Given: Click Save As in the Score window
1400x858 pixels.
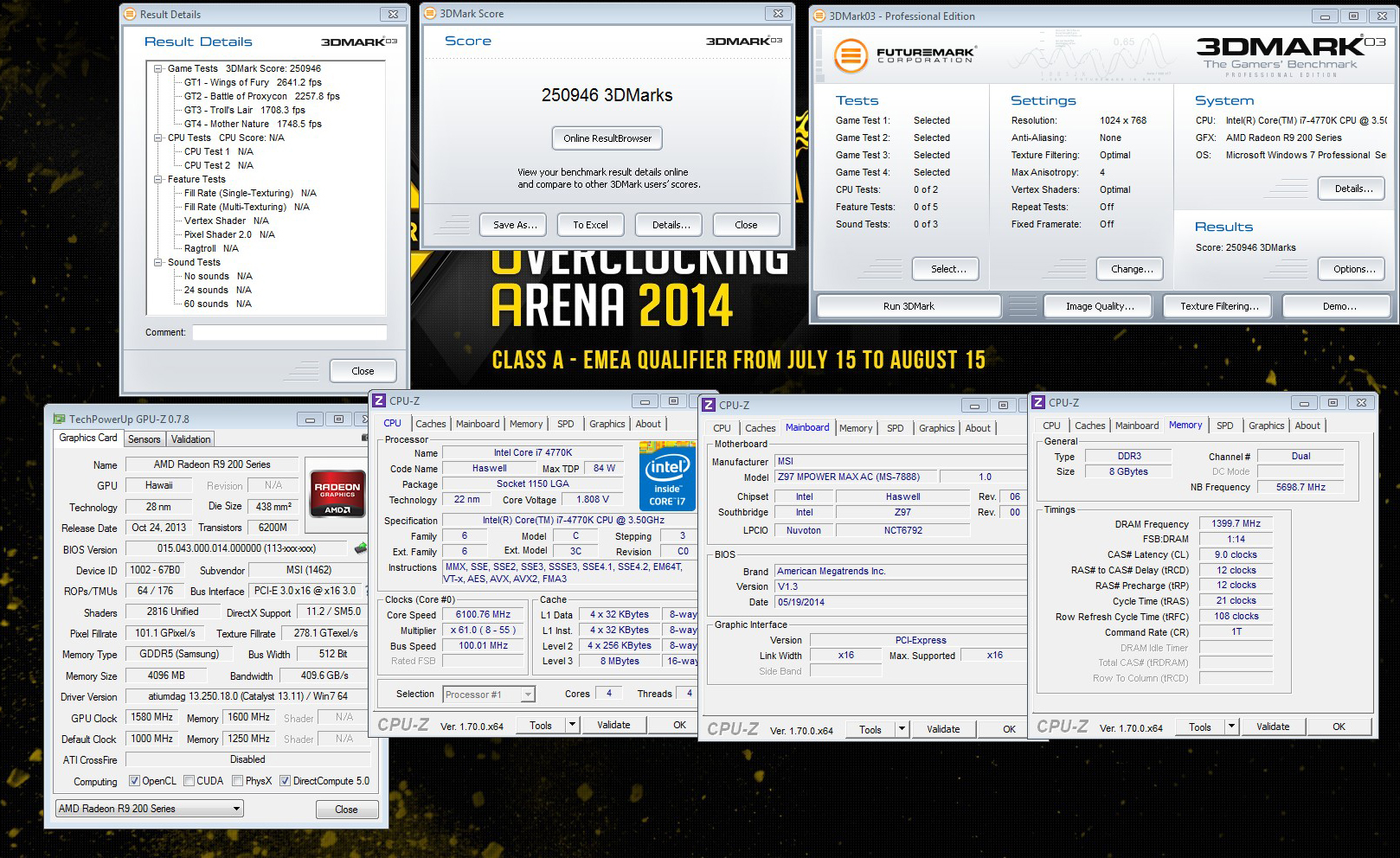Looking at the screenshot, I should click(515, 225).
